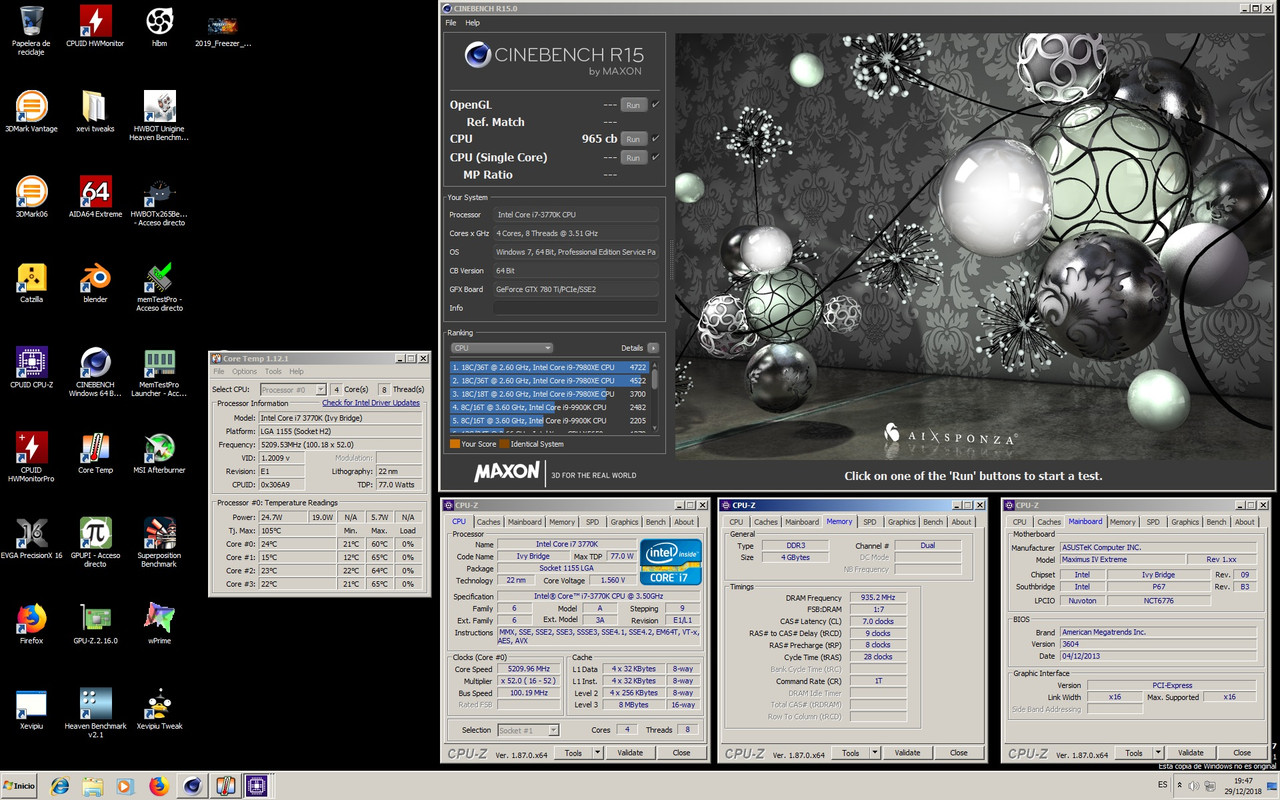This screenshot has width=1280, height=800.
Task: Open the hibm desktop icon
Action: (159, 27)
